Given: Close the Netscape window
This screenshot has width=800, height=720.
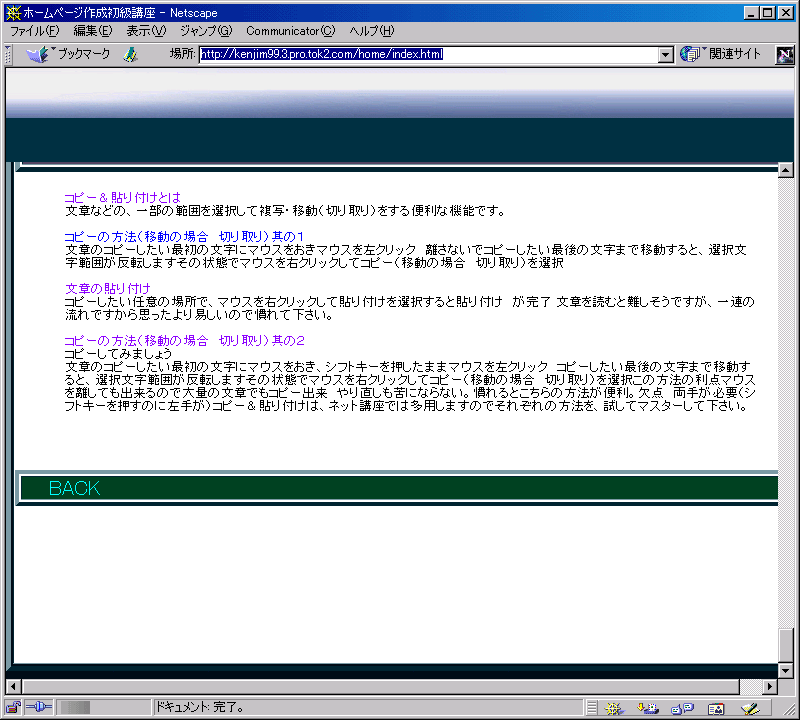Looking at the screenshot, I should coord(786,13).
